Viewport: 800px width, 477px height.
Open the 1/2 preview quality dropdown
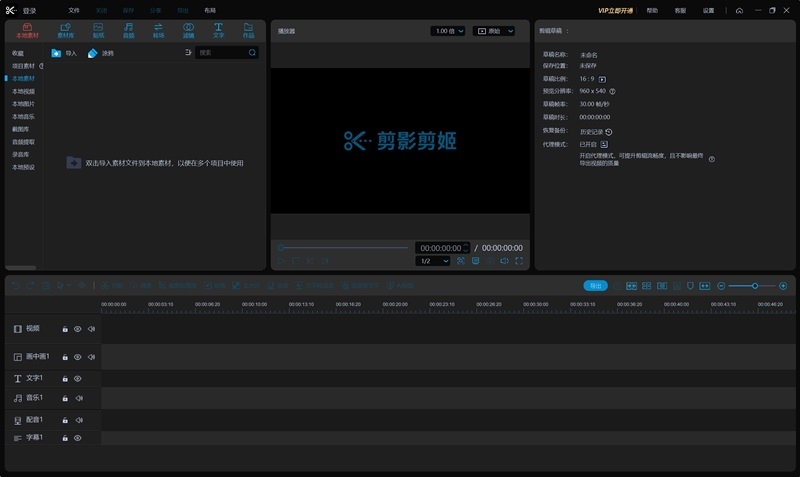433,261
